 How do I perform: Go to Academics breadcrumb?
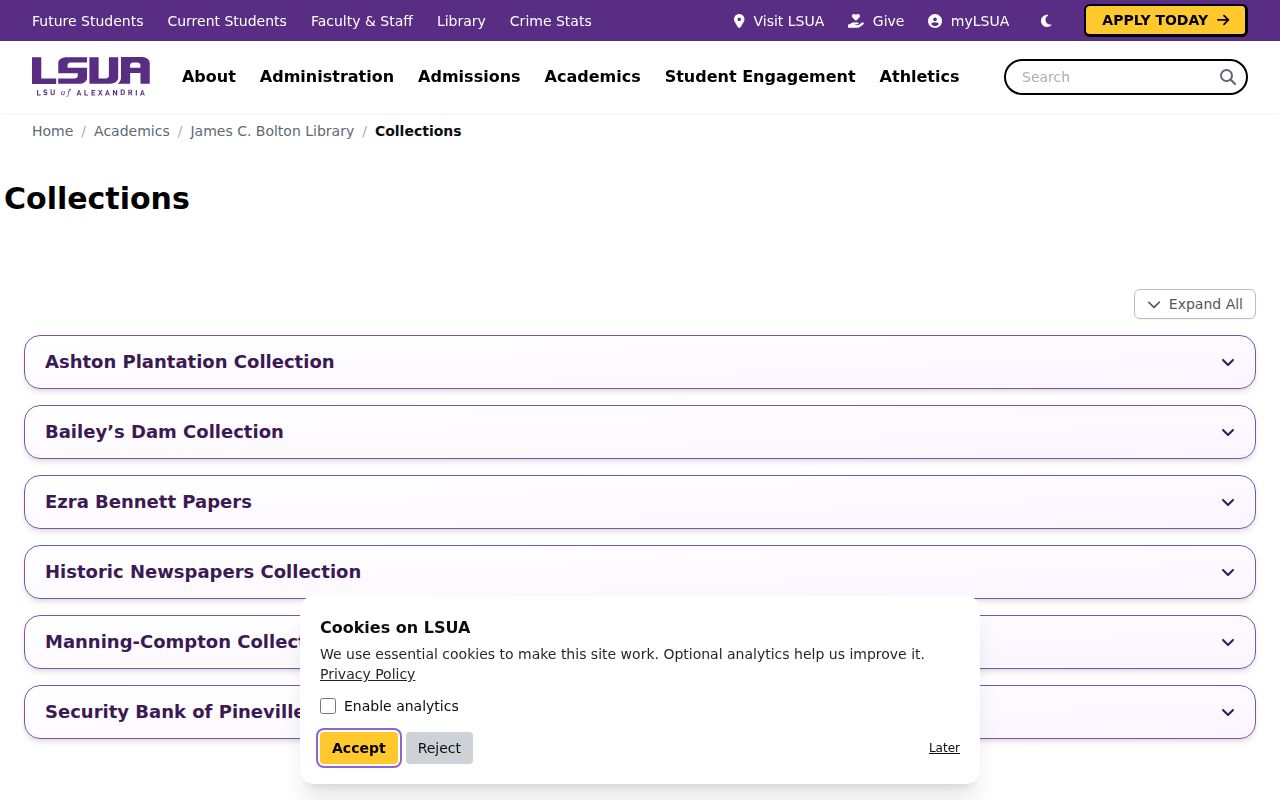132,131
